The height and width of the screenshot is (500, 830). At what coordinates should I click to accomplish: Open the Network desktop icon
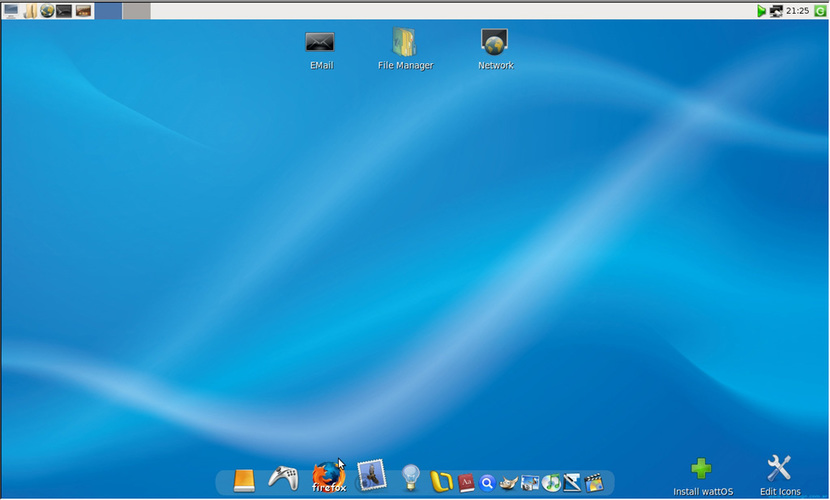(x=495, y=43)
